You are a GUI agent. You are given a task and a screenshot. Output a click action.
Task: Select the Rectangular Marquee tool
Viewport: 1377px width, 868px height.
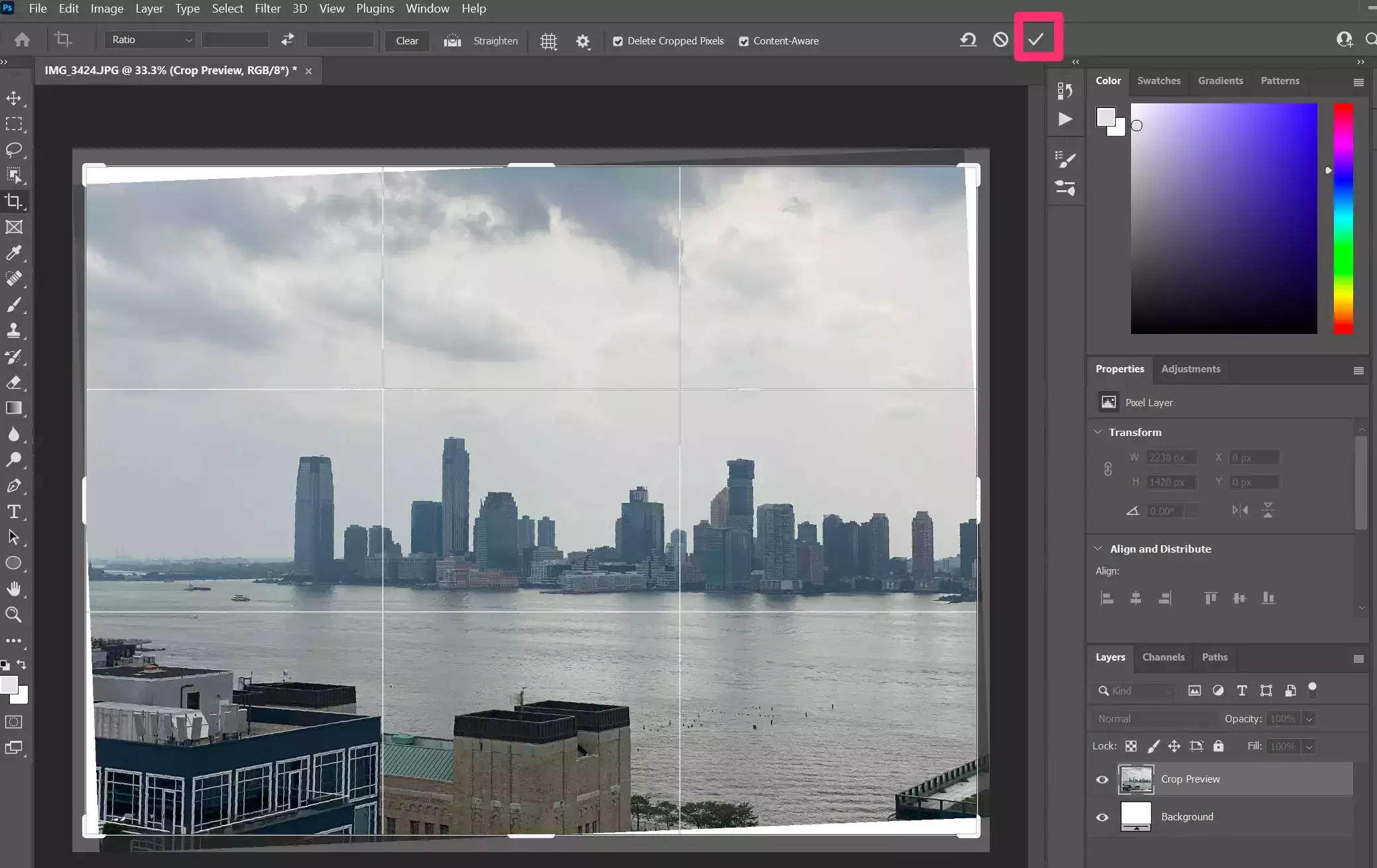[x=13, y=124]
